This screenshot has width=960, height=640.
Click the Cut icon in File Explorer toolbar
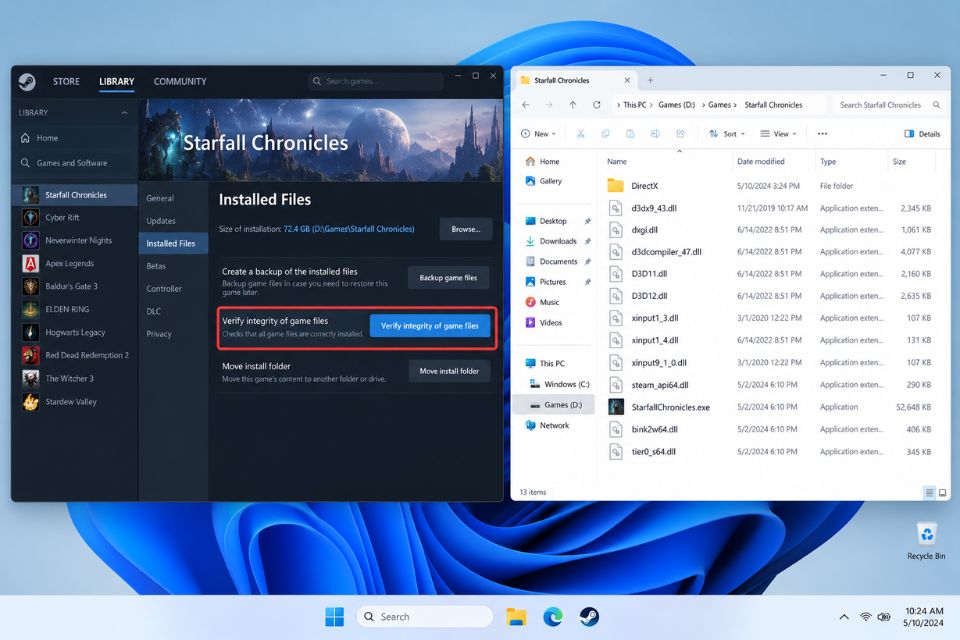pyautogui.click(x=580, y=134)
